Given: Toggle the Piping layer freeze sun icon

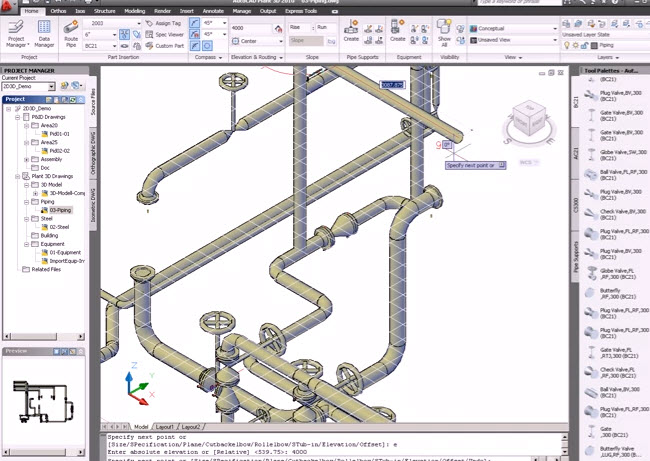Looking at the screenshot, I should (x=576, y=45).
